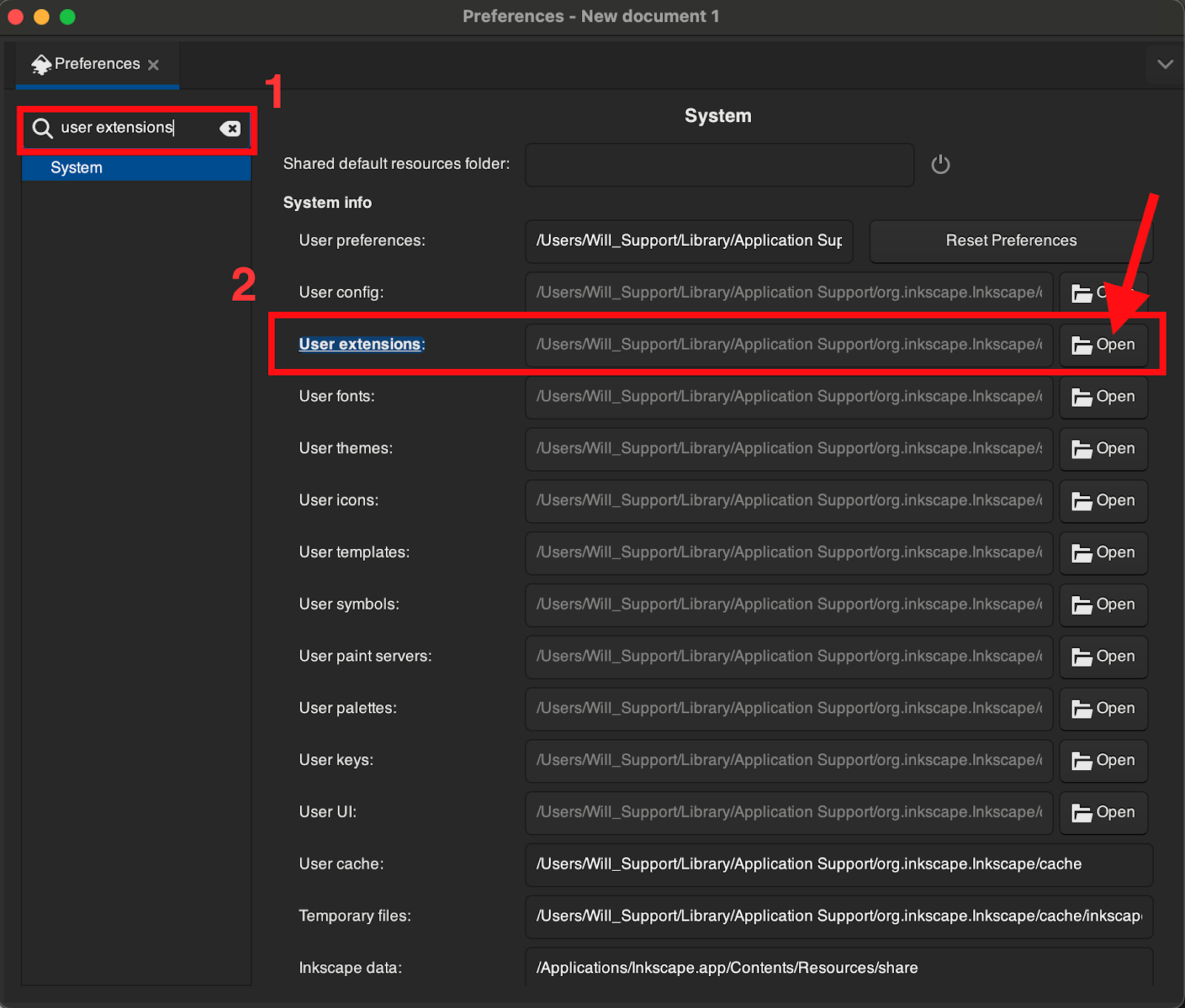
Task: Click the yellow minimize window button
Action: pyautogui.click(x=41, y=16)
